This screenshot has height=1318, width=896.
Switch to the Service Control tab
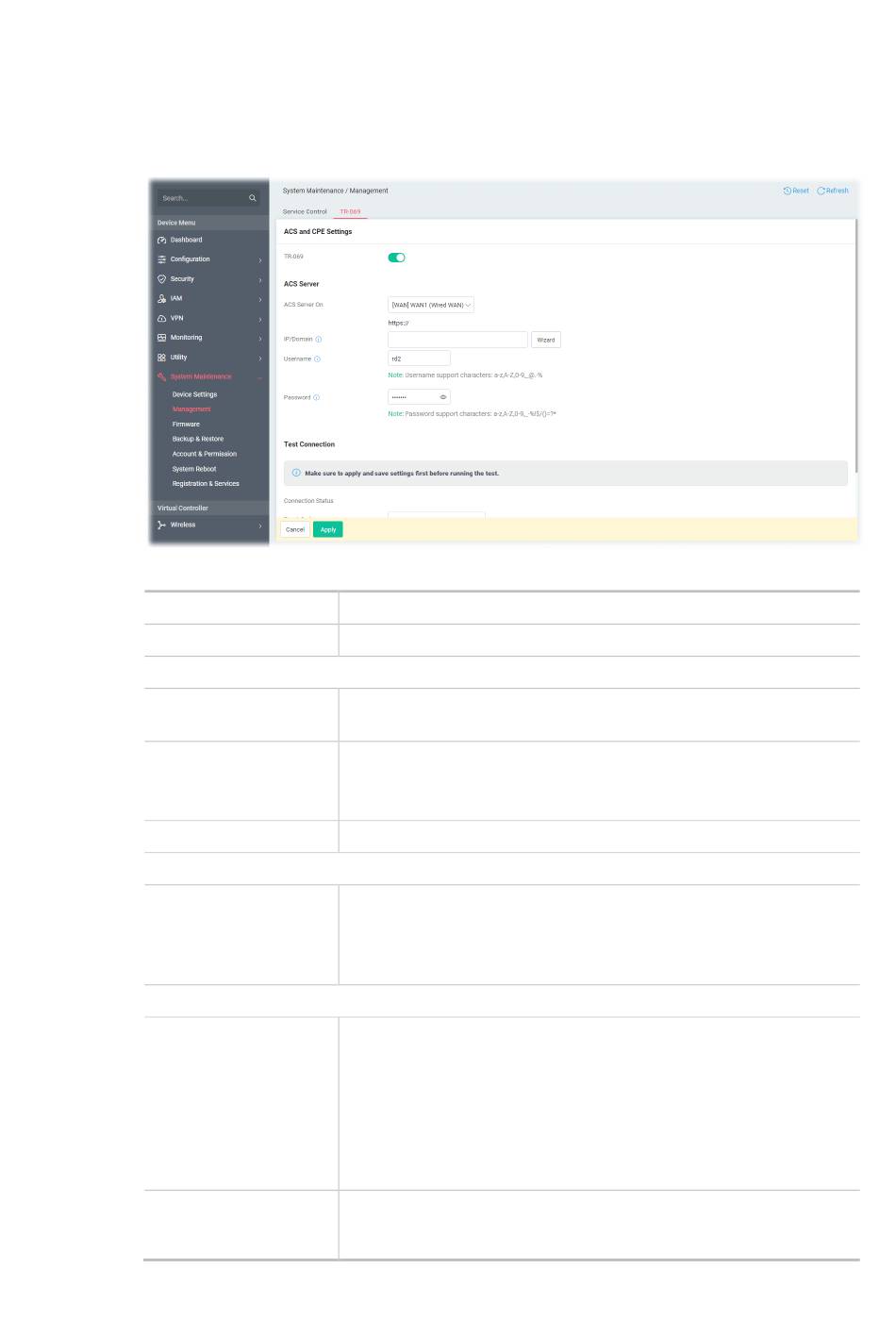tap(305, 211)
